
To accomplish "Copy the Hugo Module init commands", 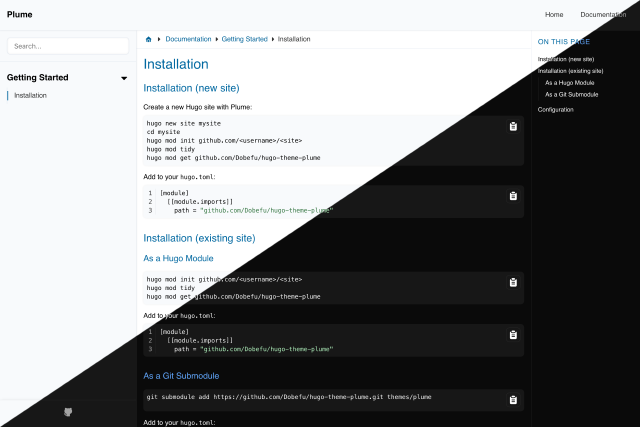I will (x=513, y=282).
